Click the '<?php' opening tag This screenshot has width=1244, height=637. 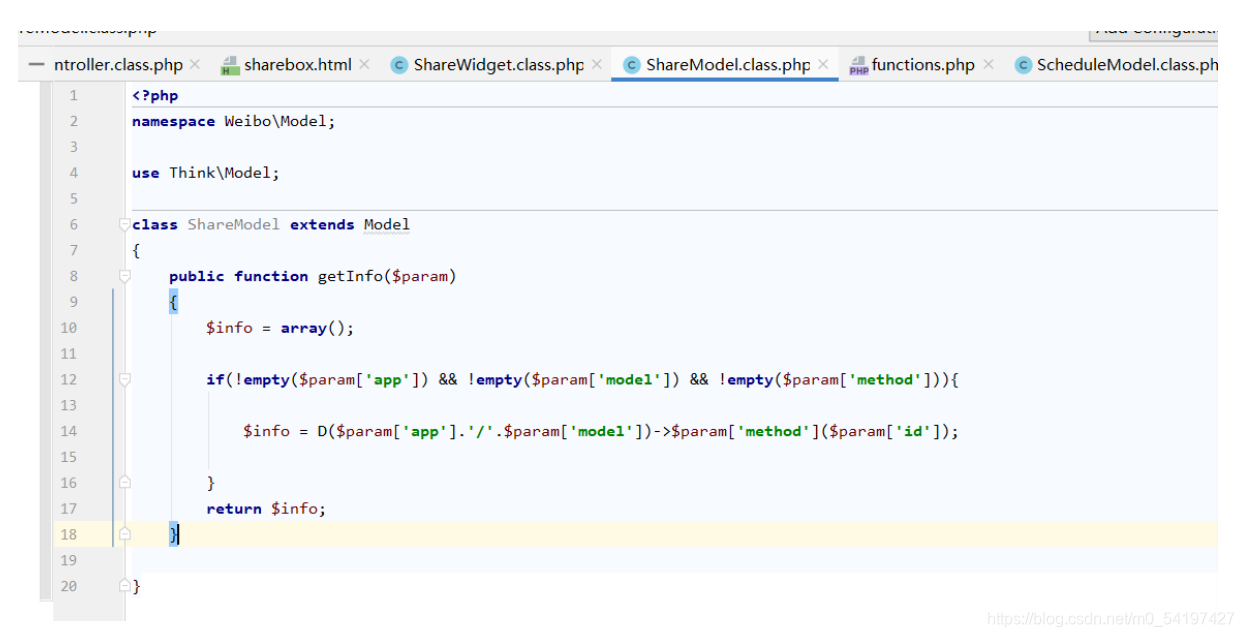(x=155, y=96)
